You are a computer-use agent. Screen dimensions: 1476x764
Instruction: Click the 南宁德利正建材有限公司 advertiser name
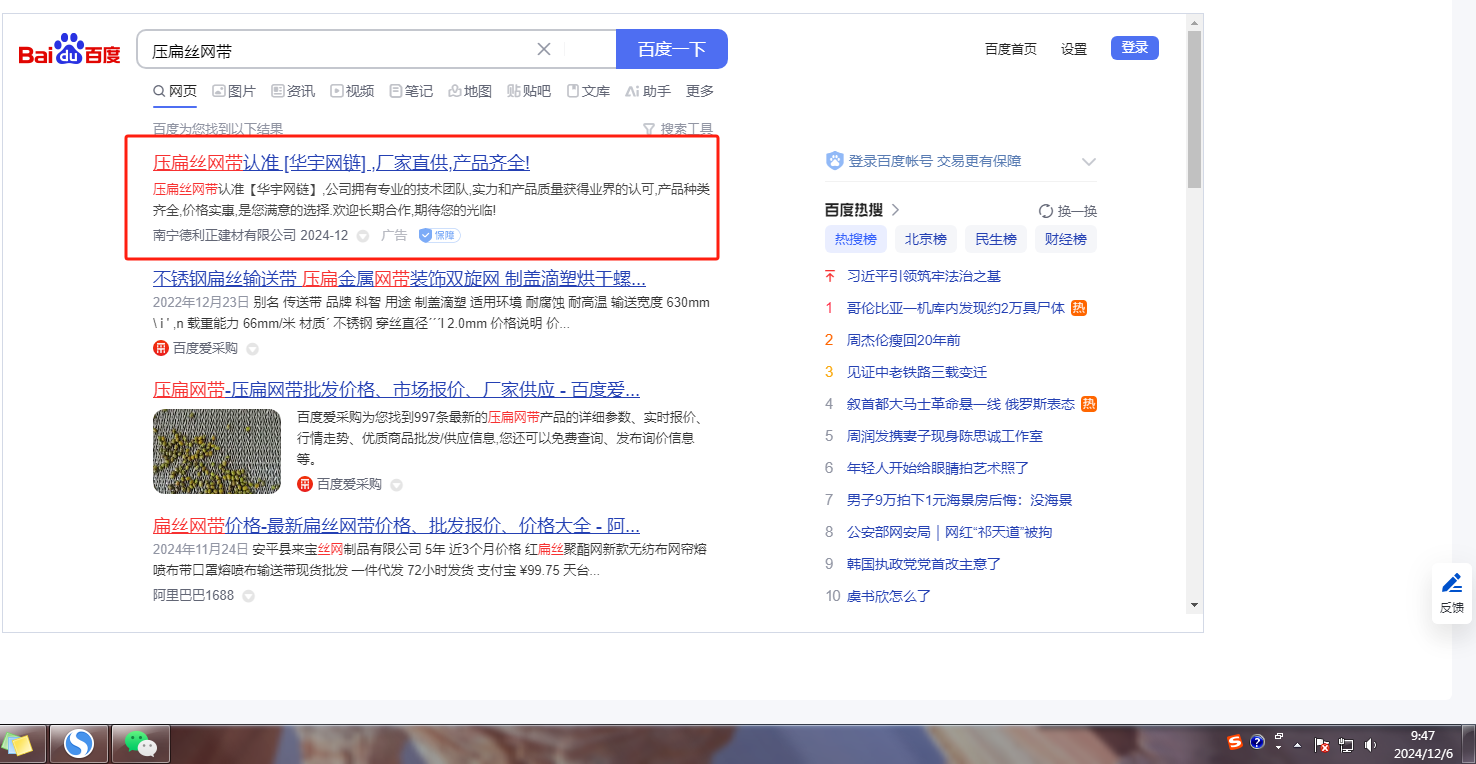(x=225, y=236)
